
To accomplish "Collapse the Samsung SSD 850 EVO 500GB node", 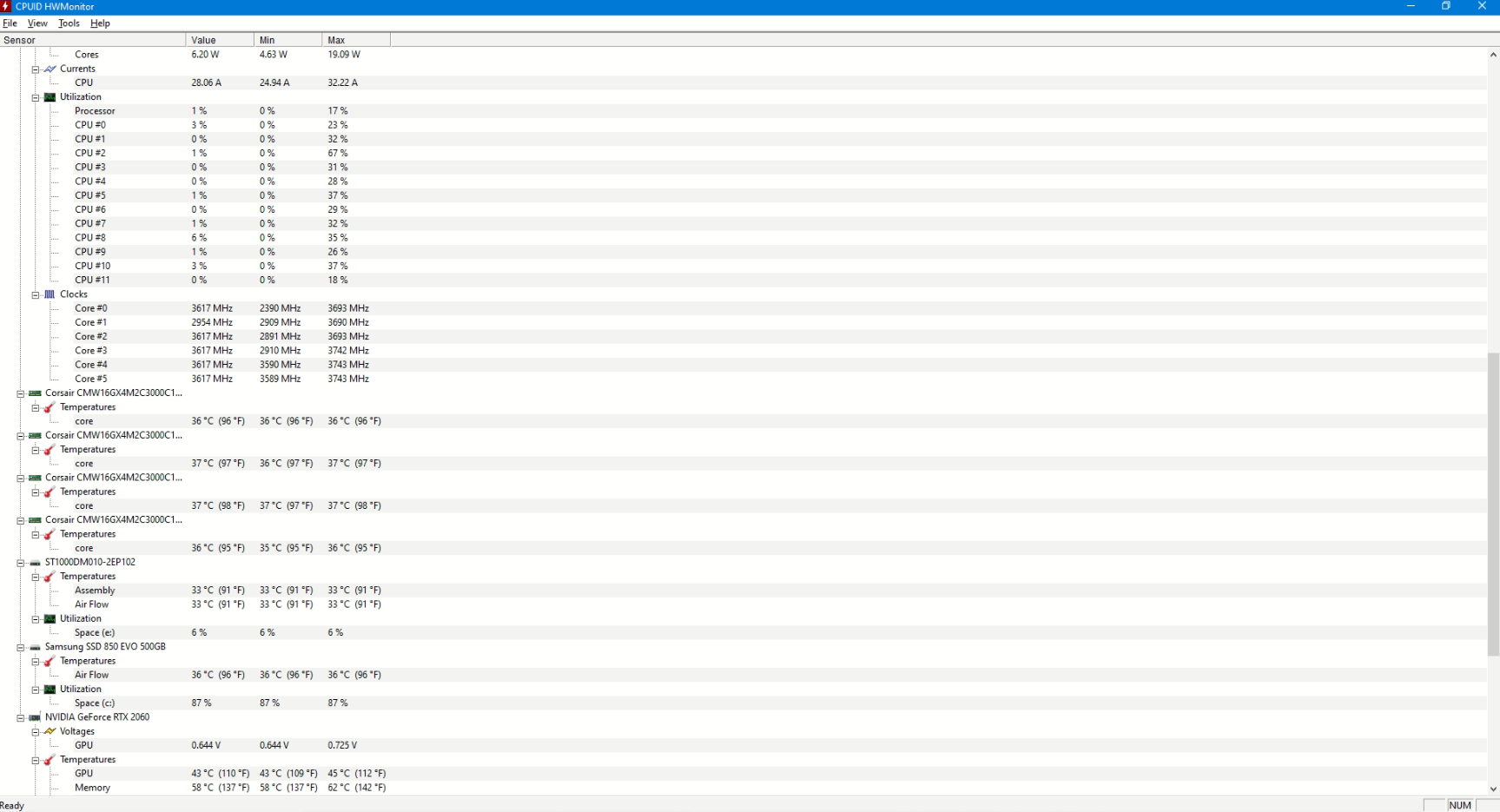I will pos(21,647).
